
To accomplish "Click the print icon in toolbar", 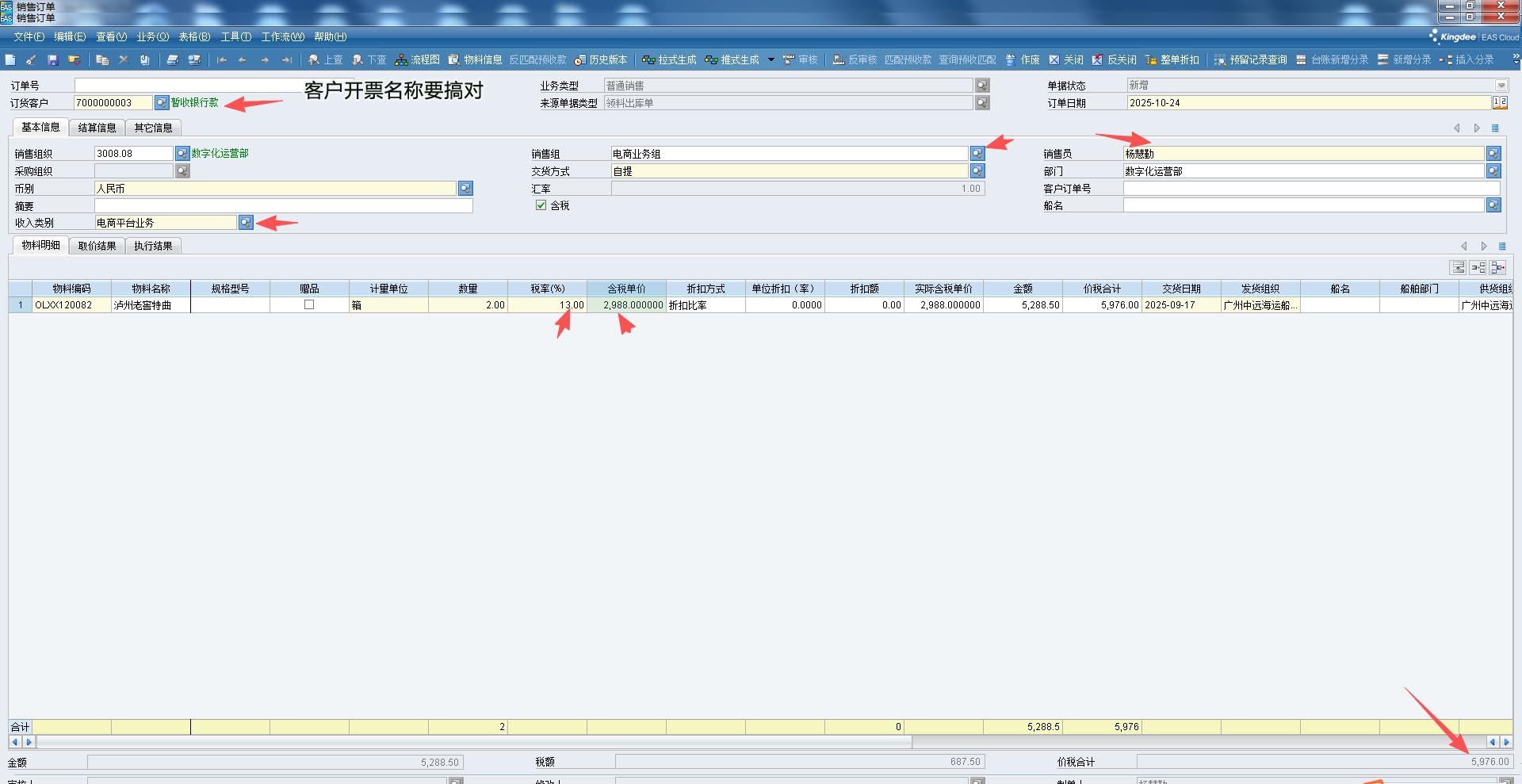I will pos(173,60).
